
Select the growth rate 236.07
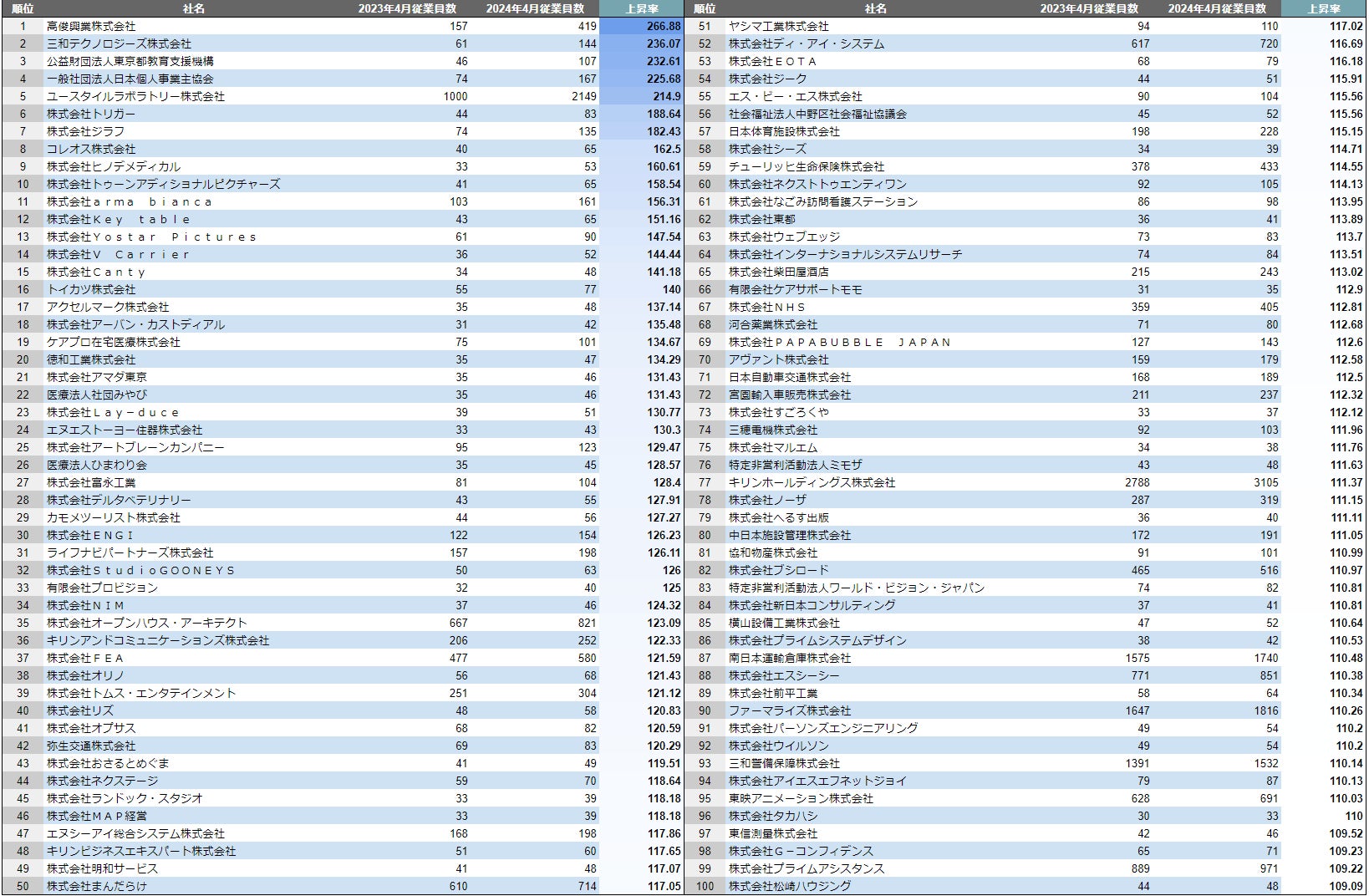664,43
